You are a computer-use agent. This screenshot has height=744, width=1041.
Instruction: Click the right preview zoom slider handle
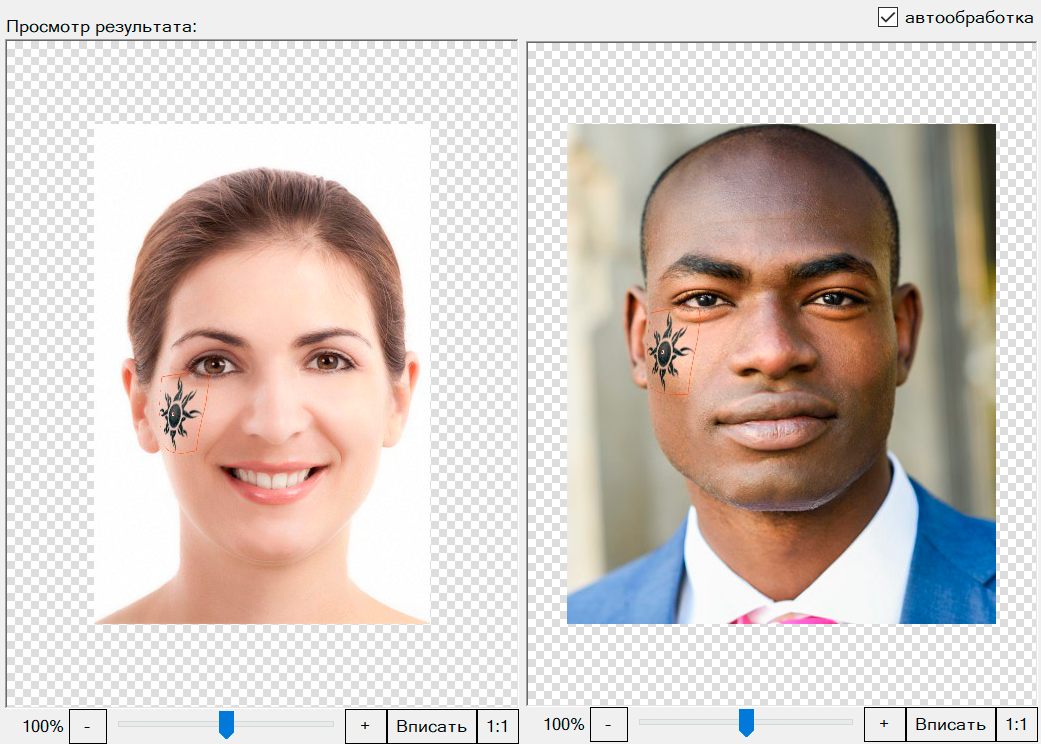(x=746, y=723)
